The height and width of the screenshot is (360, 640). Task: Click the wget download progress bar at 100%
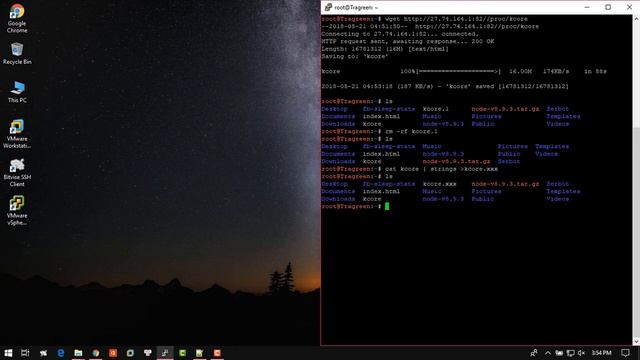[458, 71]
